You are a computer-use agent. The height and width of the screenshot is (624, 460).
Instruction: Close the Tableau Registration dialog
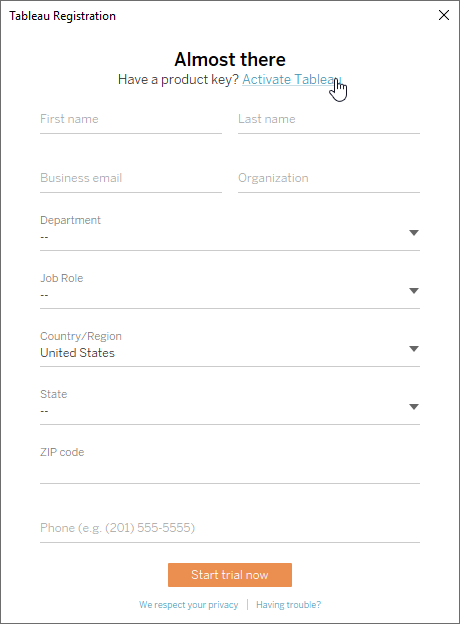coord(444,16)
